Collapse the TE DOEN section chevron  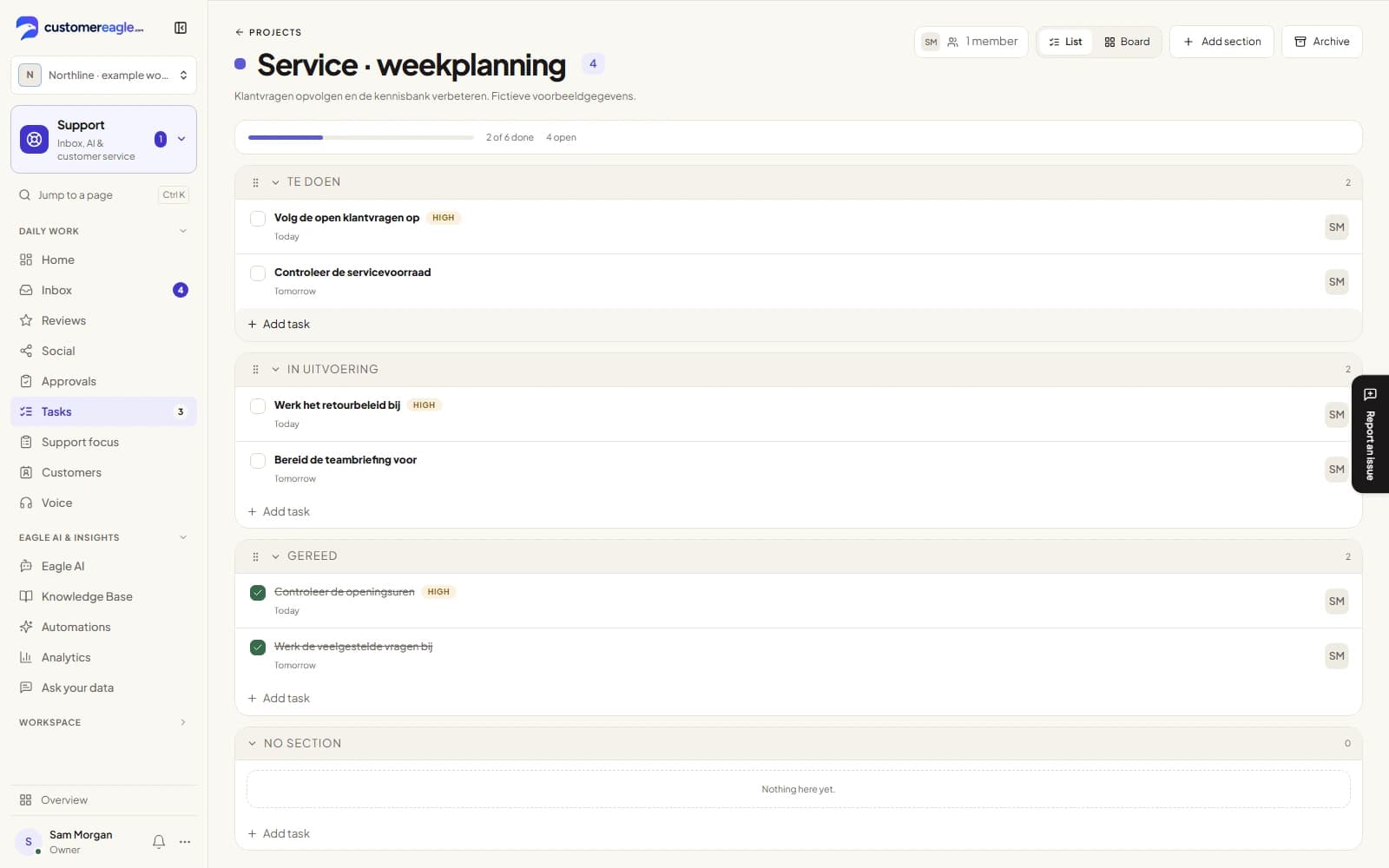coord(275,182)
